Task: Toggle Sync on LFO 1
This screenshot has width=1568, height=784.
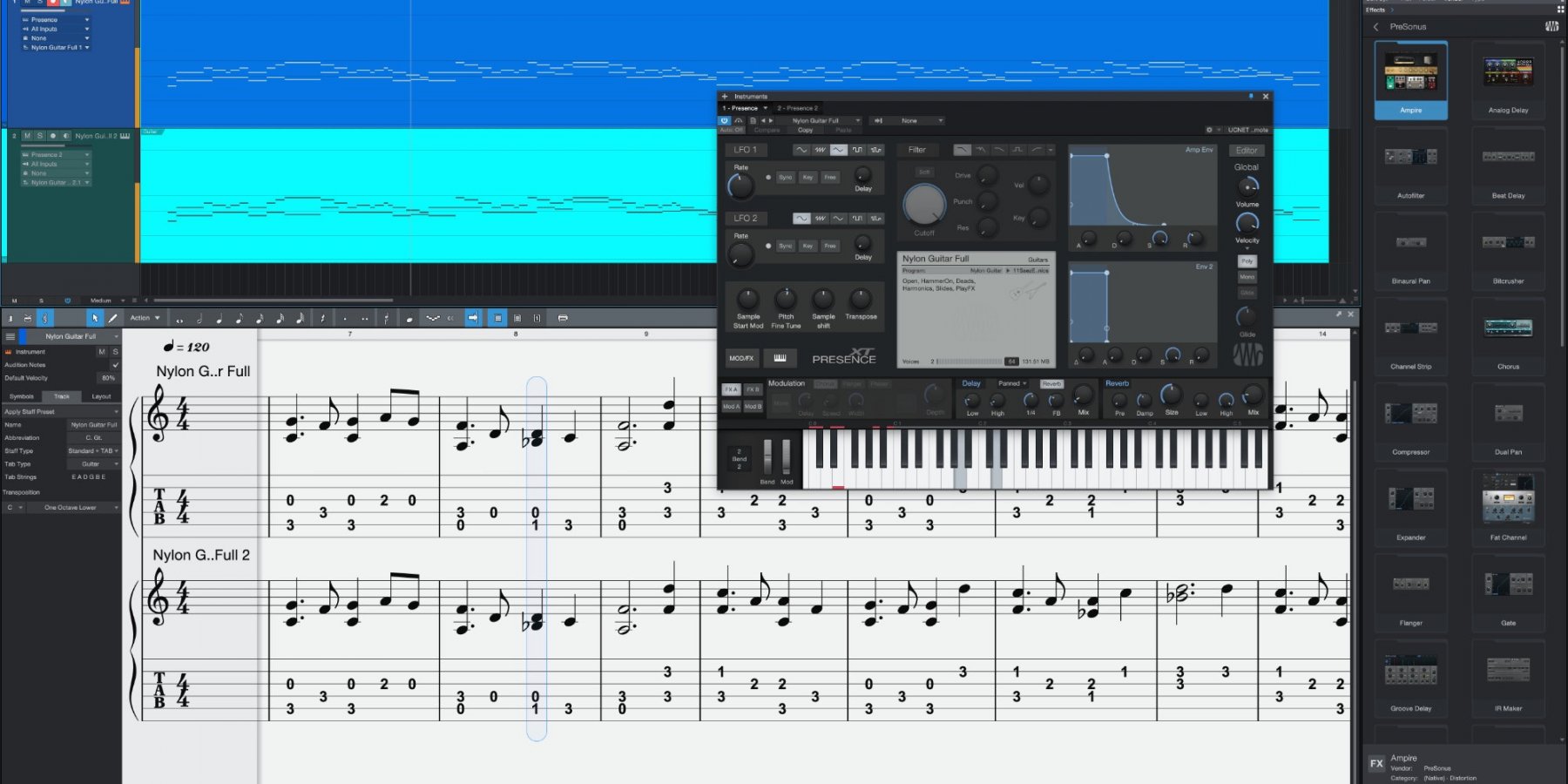Action: [785, 176]
